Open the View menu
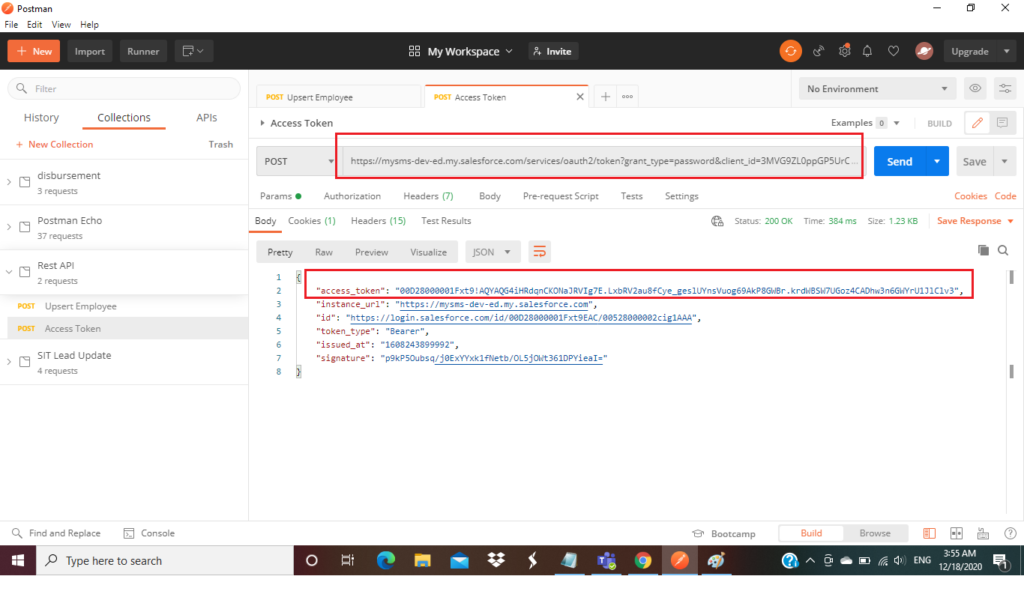The image size is (1024, 609). click(61, 24)
